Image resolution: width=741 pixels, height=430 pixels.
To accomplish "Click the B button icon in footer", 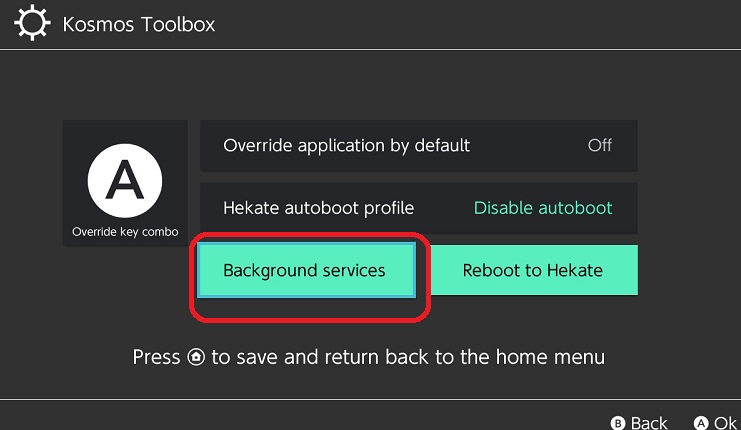I will 618,423.
